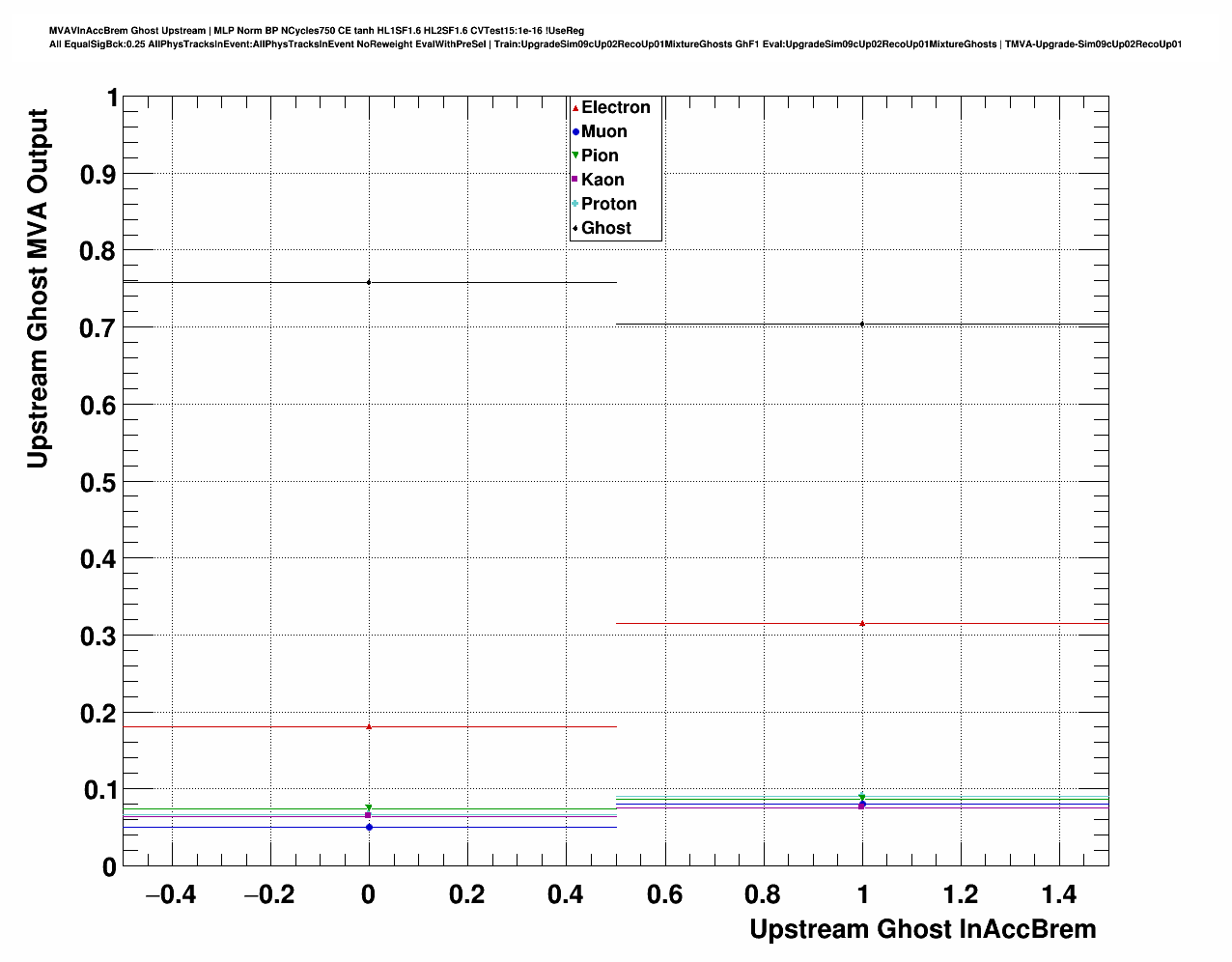Select the green Pion triangle legend marker
The image size is (1232, 962).
[575, 156]
